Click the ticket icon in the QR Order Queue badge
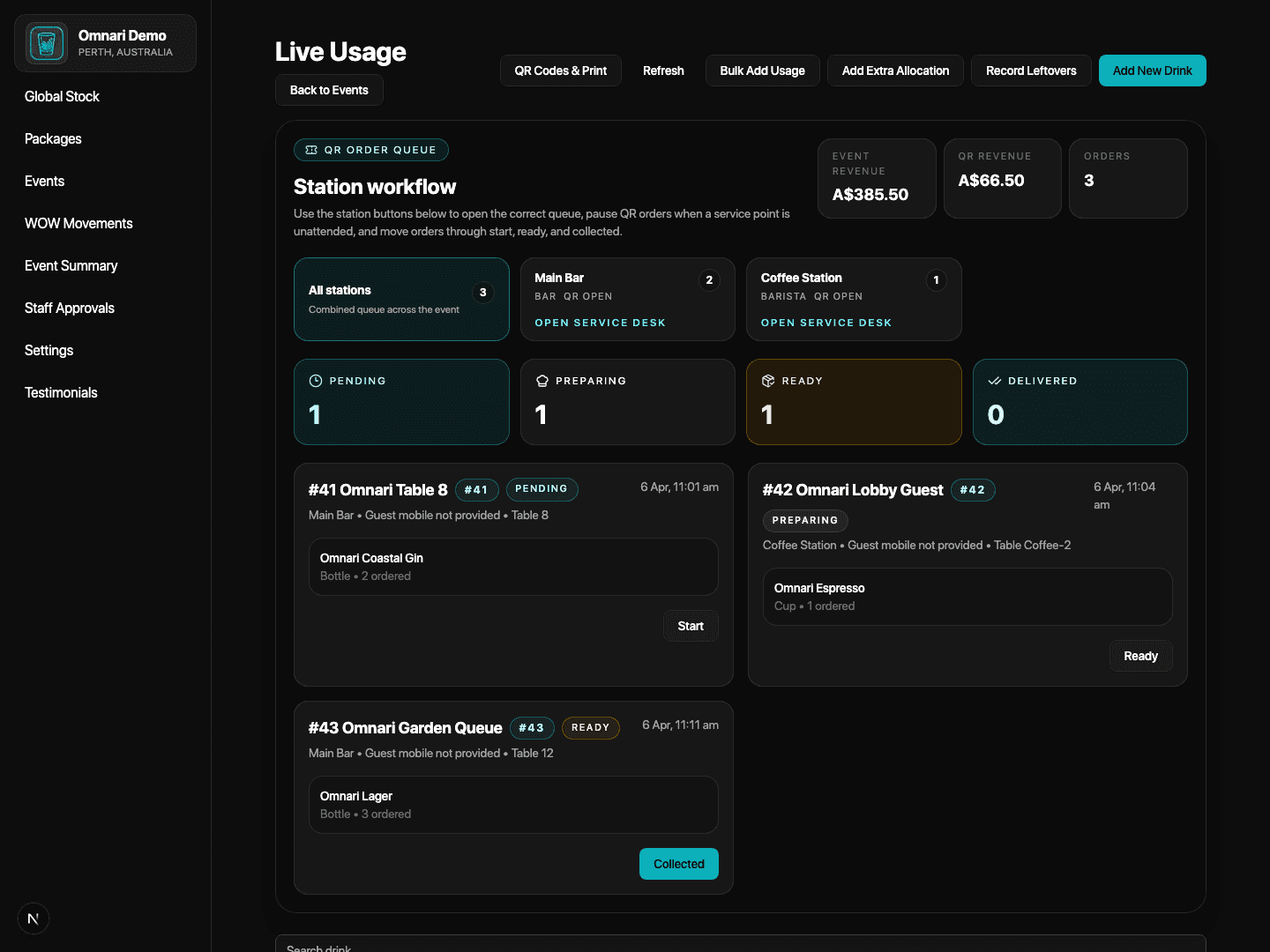This screenshot has height=952, width=1270. 310,149
